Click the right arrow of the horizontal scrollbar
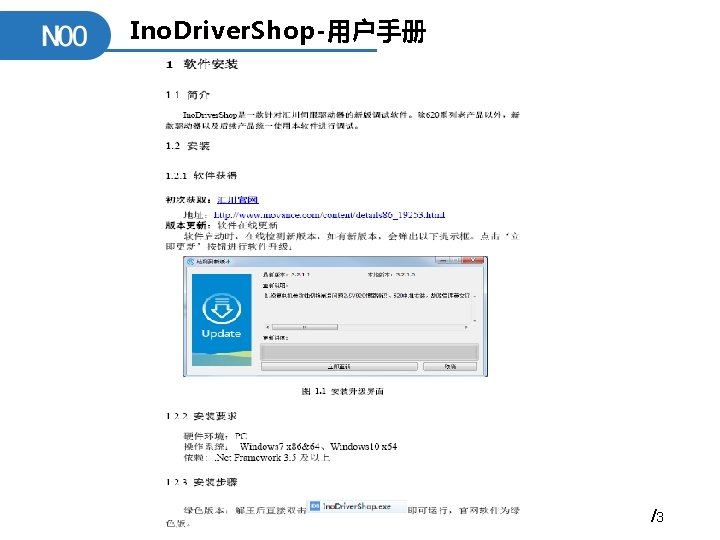Viewport: 720px width, 540px height. click(x=466, y=327)
